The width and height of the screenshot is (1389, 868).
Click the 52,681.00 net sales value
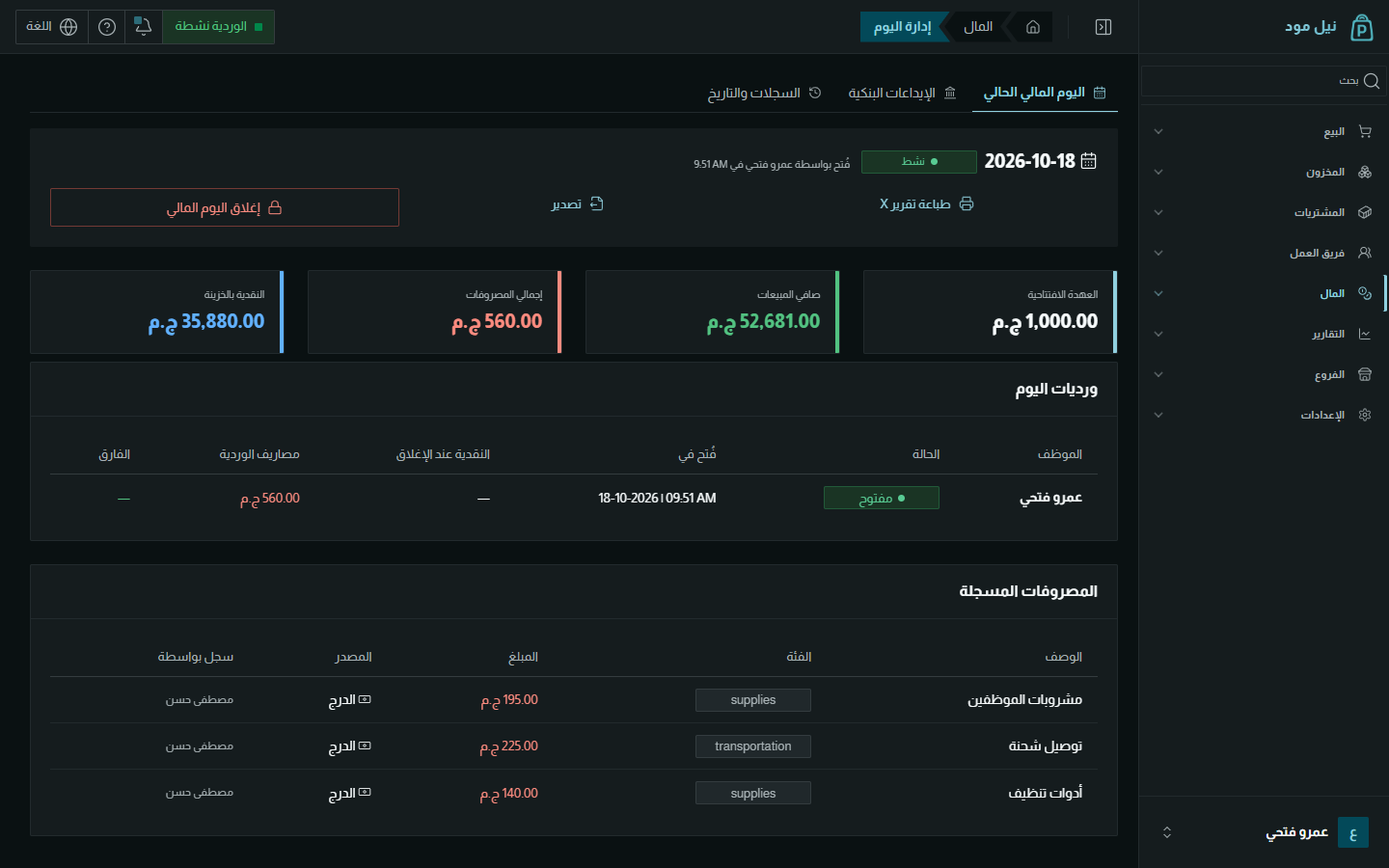point(764,321)
